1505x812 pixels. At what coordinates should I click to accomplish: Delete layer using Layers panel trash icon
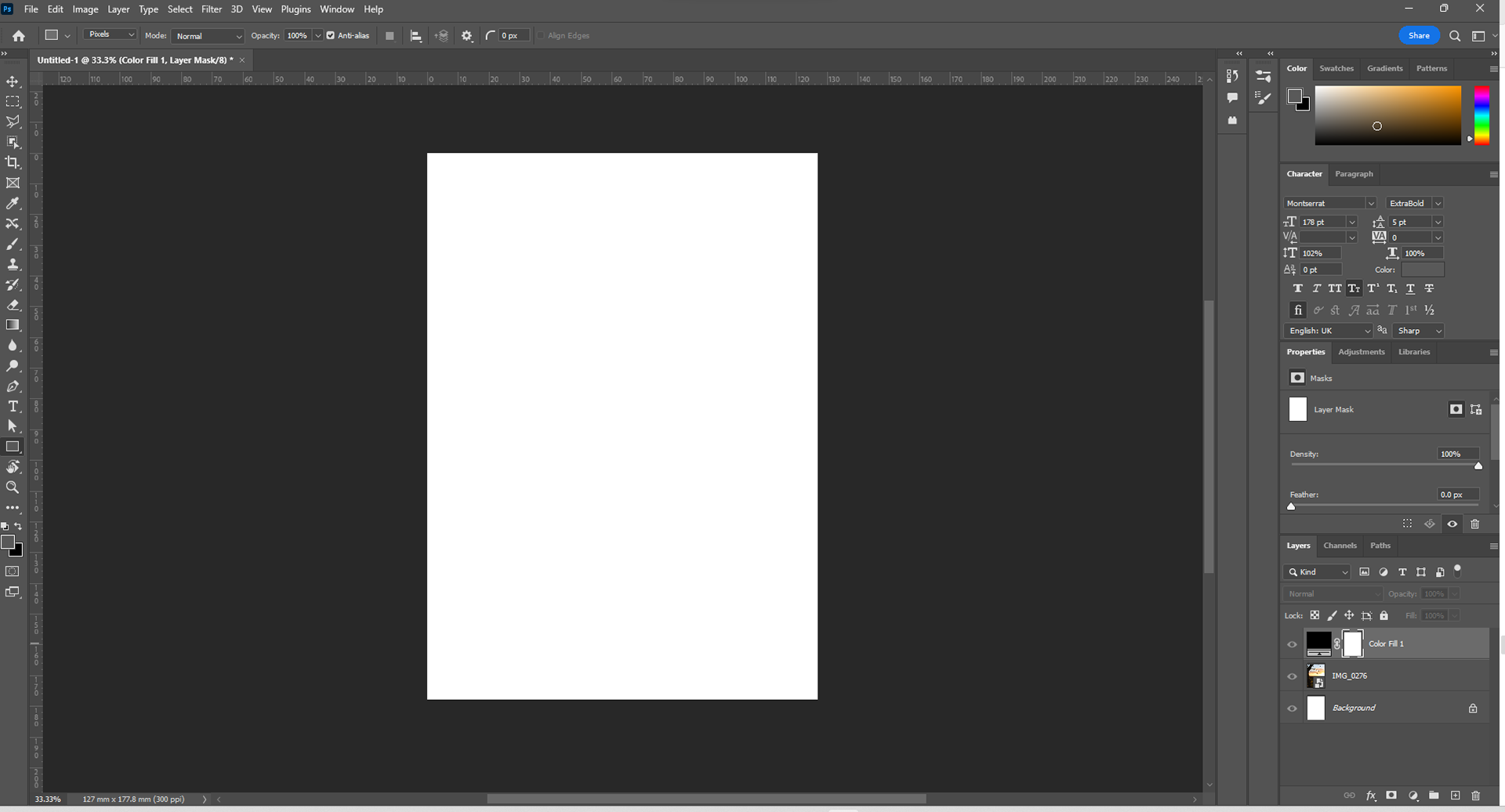pyautogui.click(x=1476, y=796)
